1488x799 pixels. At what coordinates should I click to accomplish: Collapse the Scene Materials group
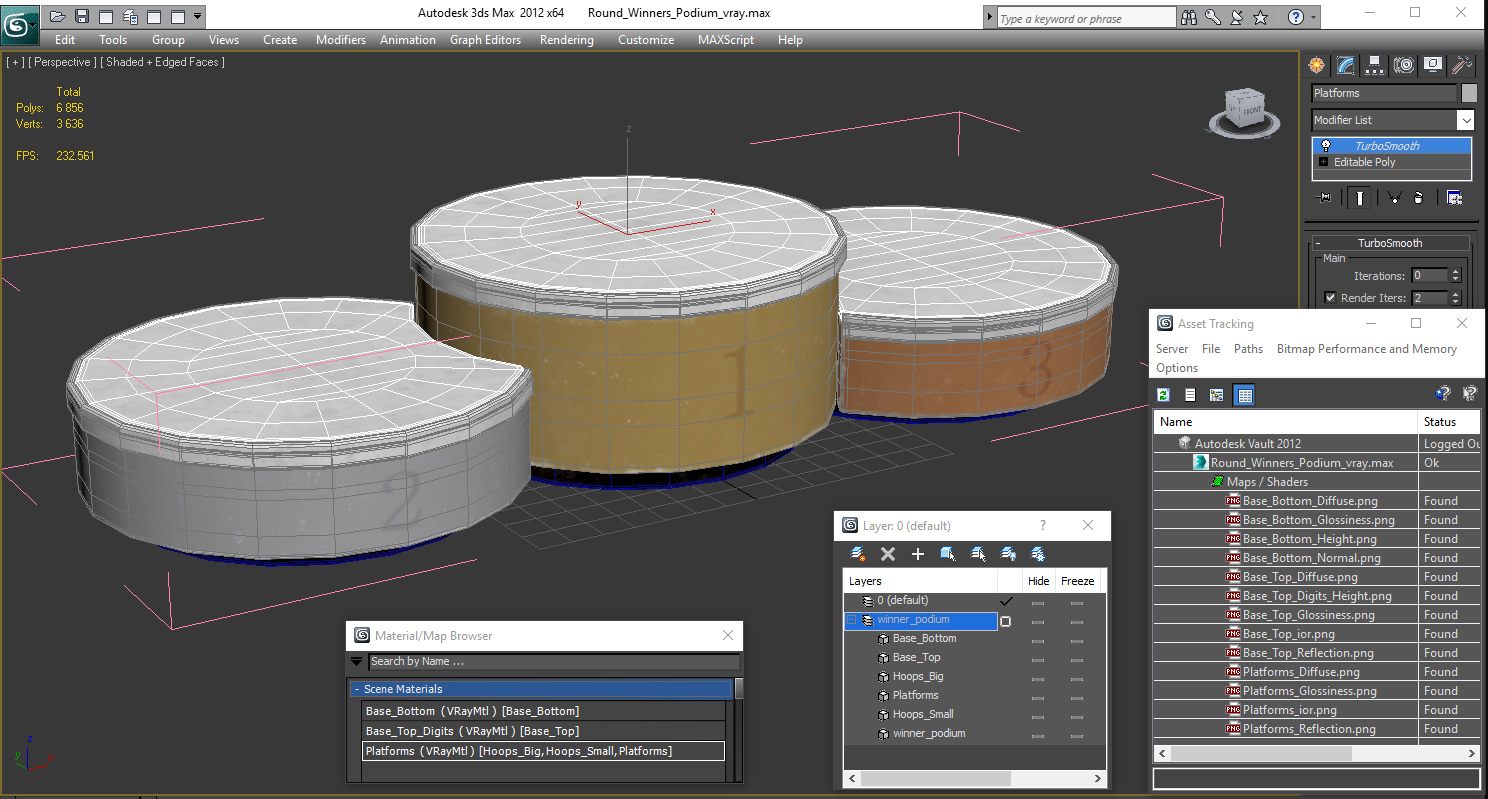pyautogui.click(x=356, y=689)
